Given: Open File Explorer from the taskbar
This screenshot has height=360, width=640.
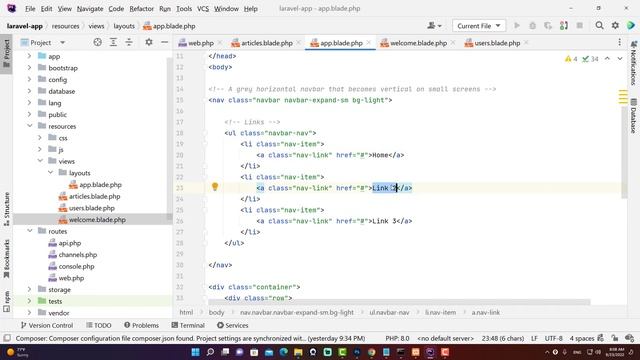Looking at the screenshot, I should [x=298, y=352].
